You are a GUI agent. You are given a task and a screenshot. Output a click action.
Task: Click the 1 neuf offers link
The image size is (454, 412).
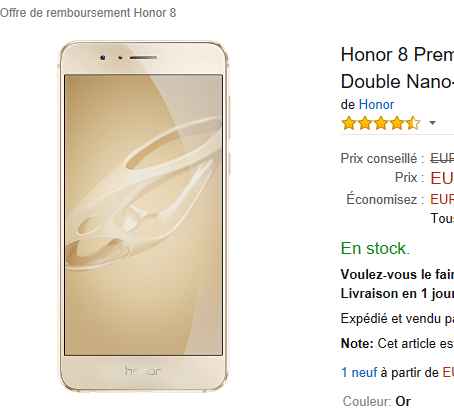pos(359,372)
